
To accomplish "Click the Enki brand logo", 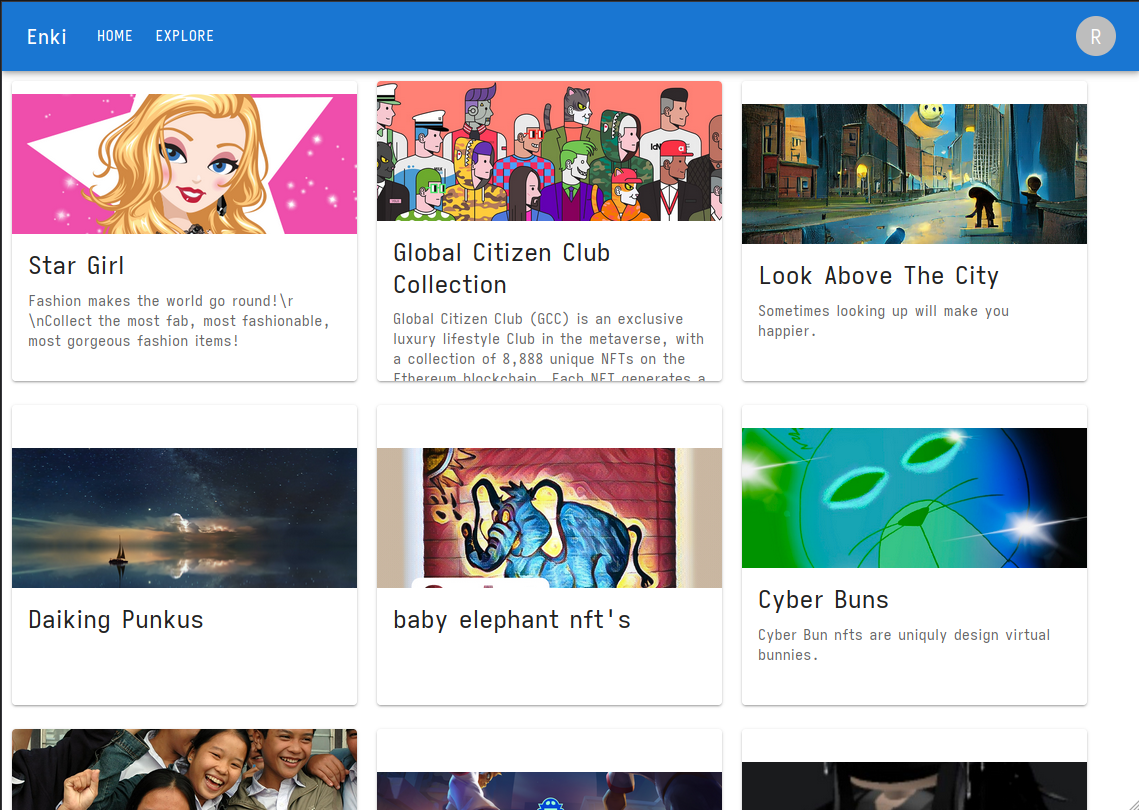I will tap(46, 36).
